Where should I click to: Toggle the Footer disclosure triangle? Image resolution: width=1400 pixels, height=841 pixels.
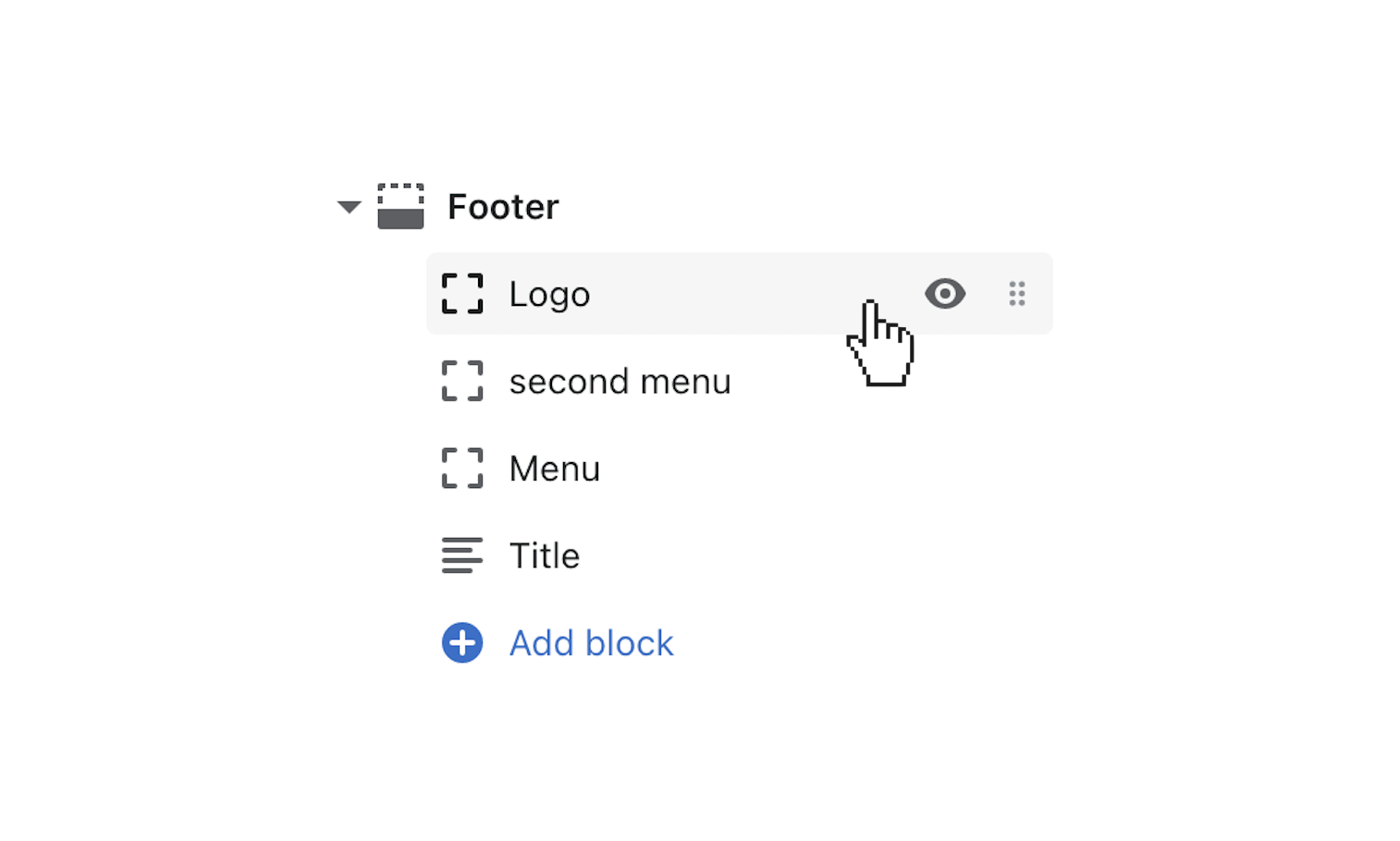click(x=349, y=207)
